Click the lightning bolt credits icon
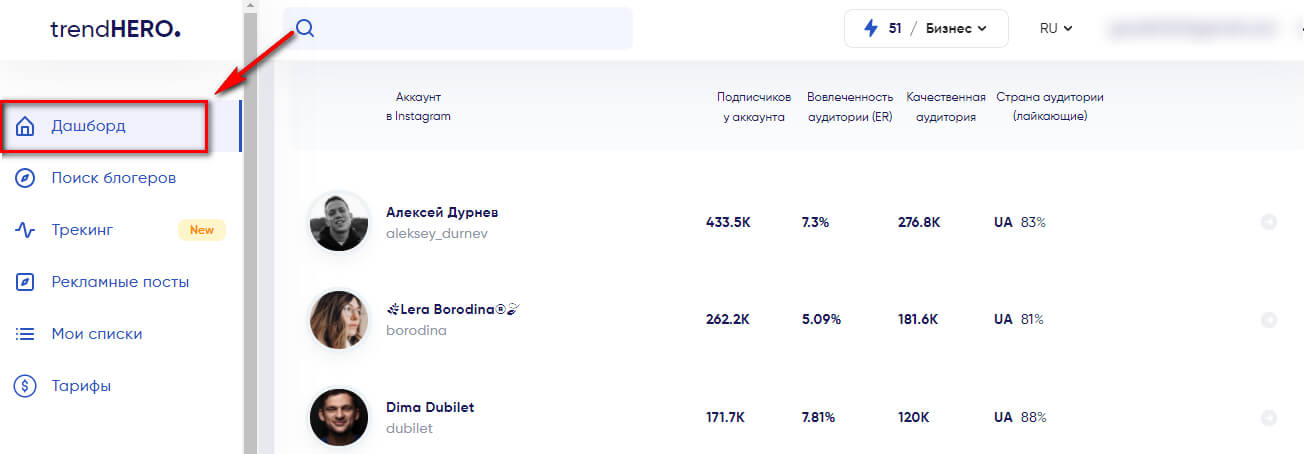 (x=871, y=28)
